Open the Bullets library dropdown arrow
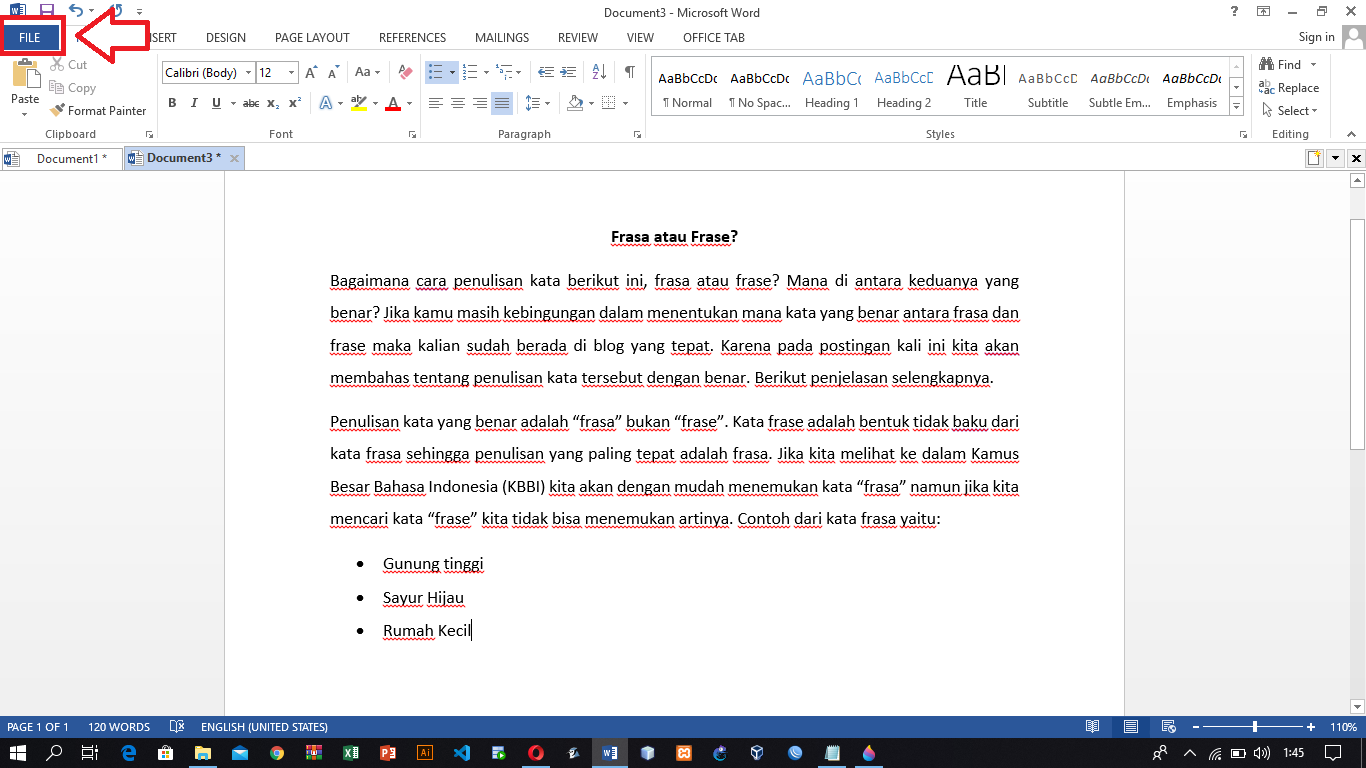 452,73
